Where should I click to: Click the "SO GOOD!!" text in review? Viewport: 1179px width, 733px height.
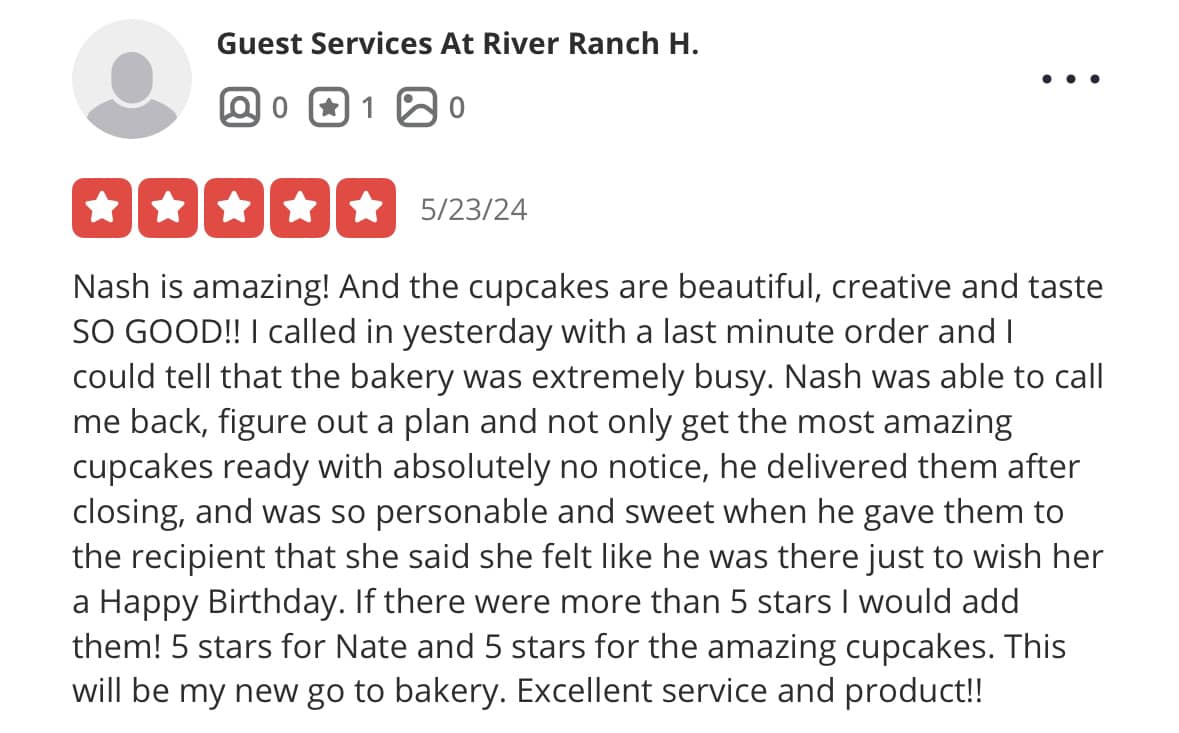(157, 332)
